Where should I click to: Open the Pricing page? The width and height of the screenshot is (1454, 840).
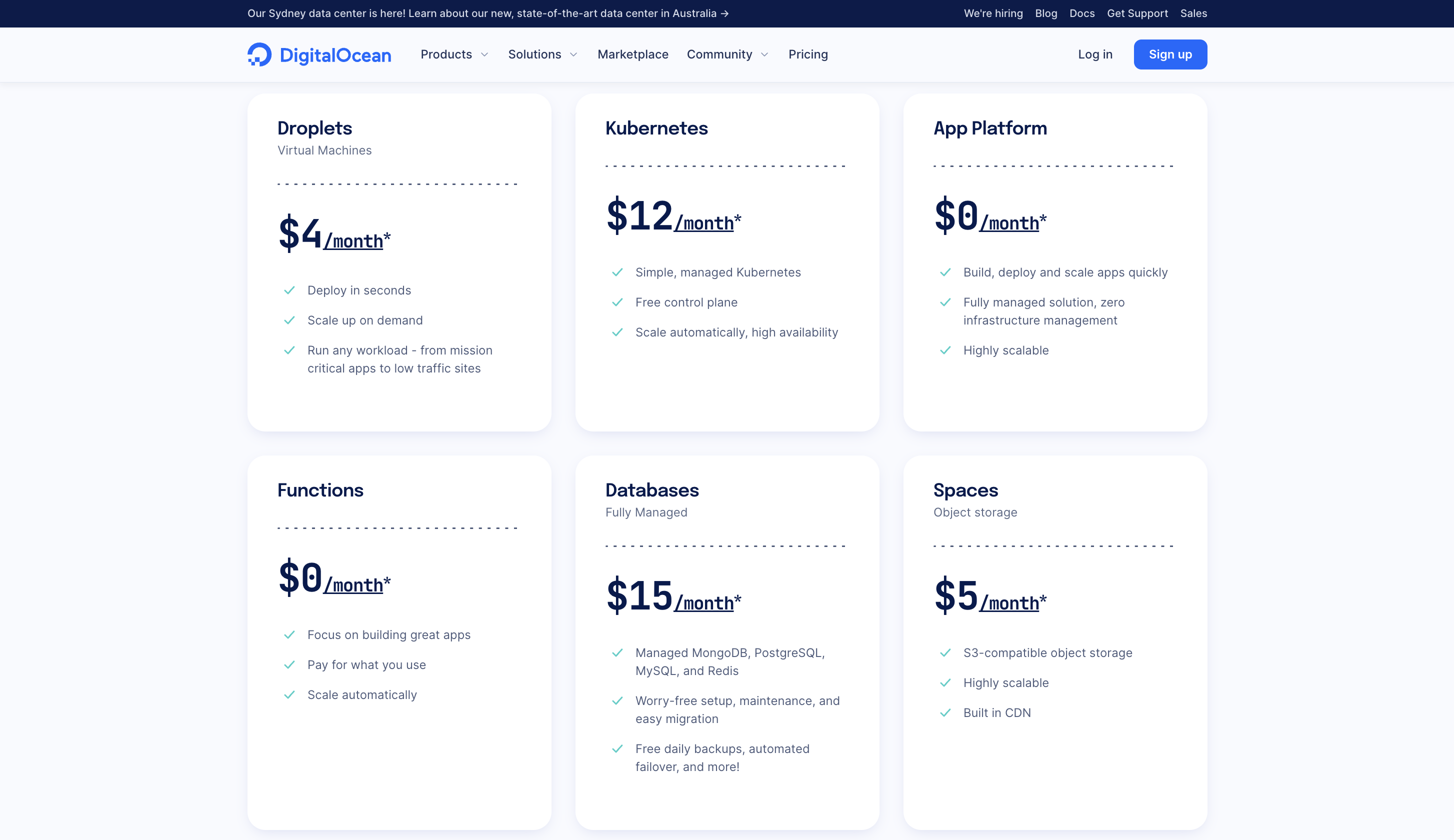pyautogui.click(x=808, y=54)
